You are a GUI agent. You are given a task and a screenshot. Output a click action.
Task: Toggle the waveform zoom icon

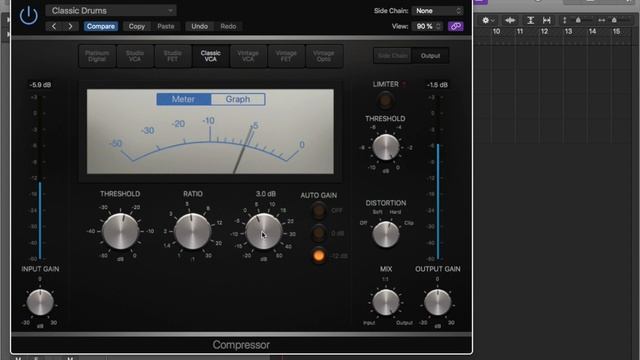510,20
